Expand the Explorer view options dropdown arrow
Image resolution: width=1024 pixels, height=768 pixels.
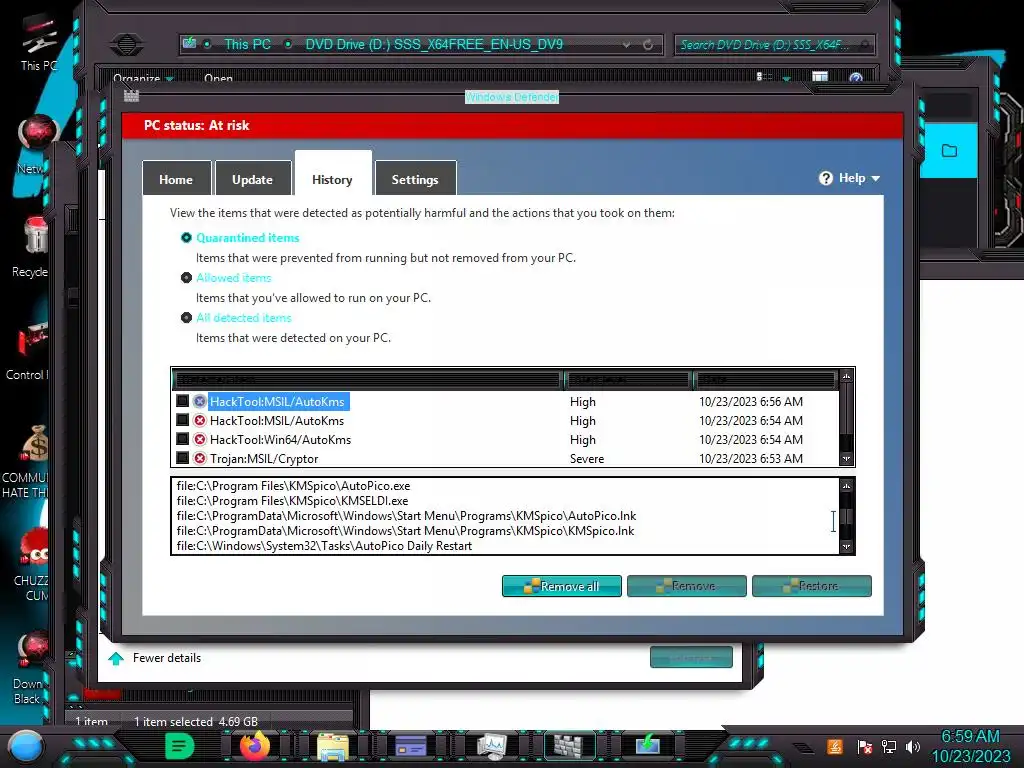coord(787,78)
